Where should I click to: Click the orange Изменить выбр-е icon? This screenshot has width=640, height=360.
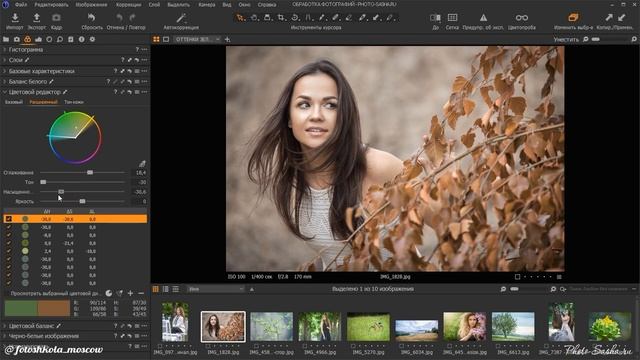pos(573,18)
